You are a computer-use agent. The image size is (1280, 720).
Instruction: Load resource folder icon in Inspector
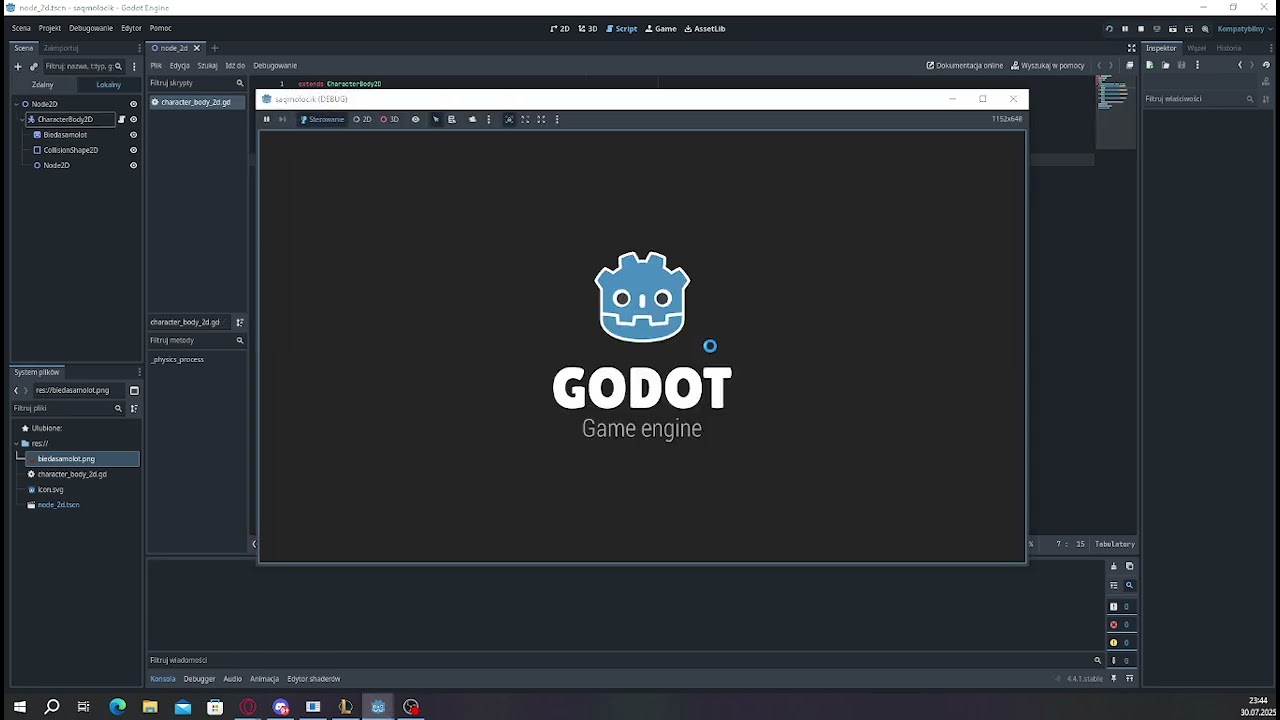tap(1165, 65)
